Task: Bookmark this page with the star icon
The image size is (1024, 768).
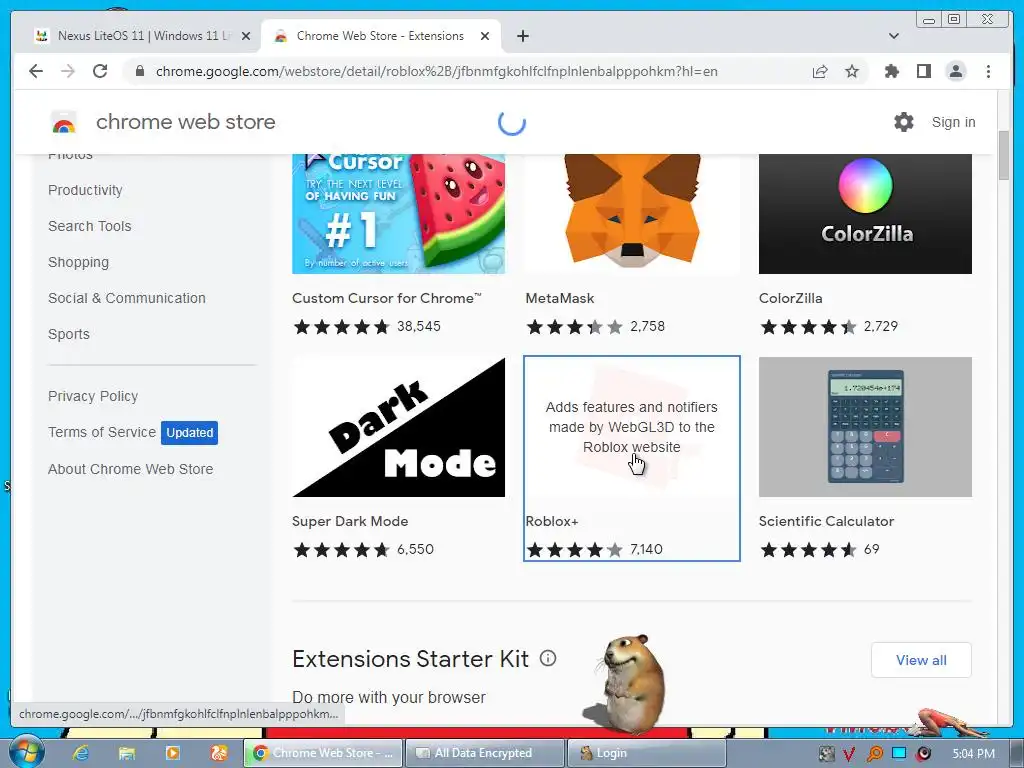Action: pyautogui.click(x=852, y=71)
